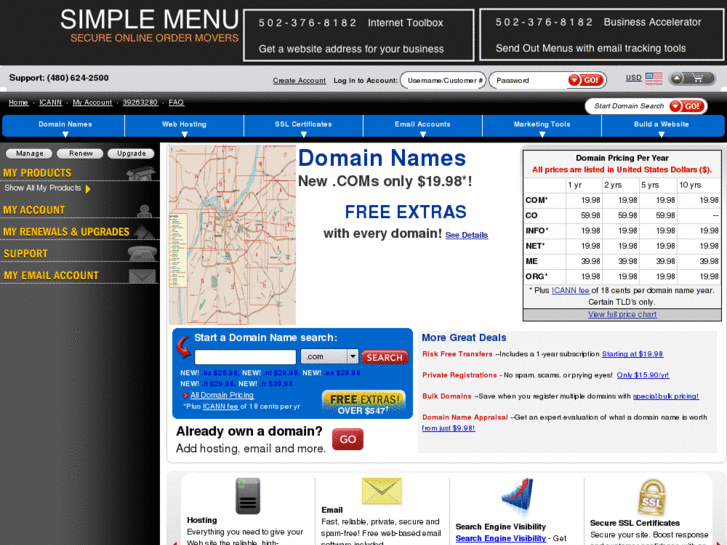Image resolution: width=727 pixels, height=545 pixels.
Task: Click the Create Account link
Action: pos(299,81)
